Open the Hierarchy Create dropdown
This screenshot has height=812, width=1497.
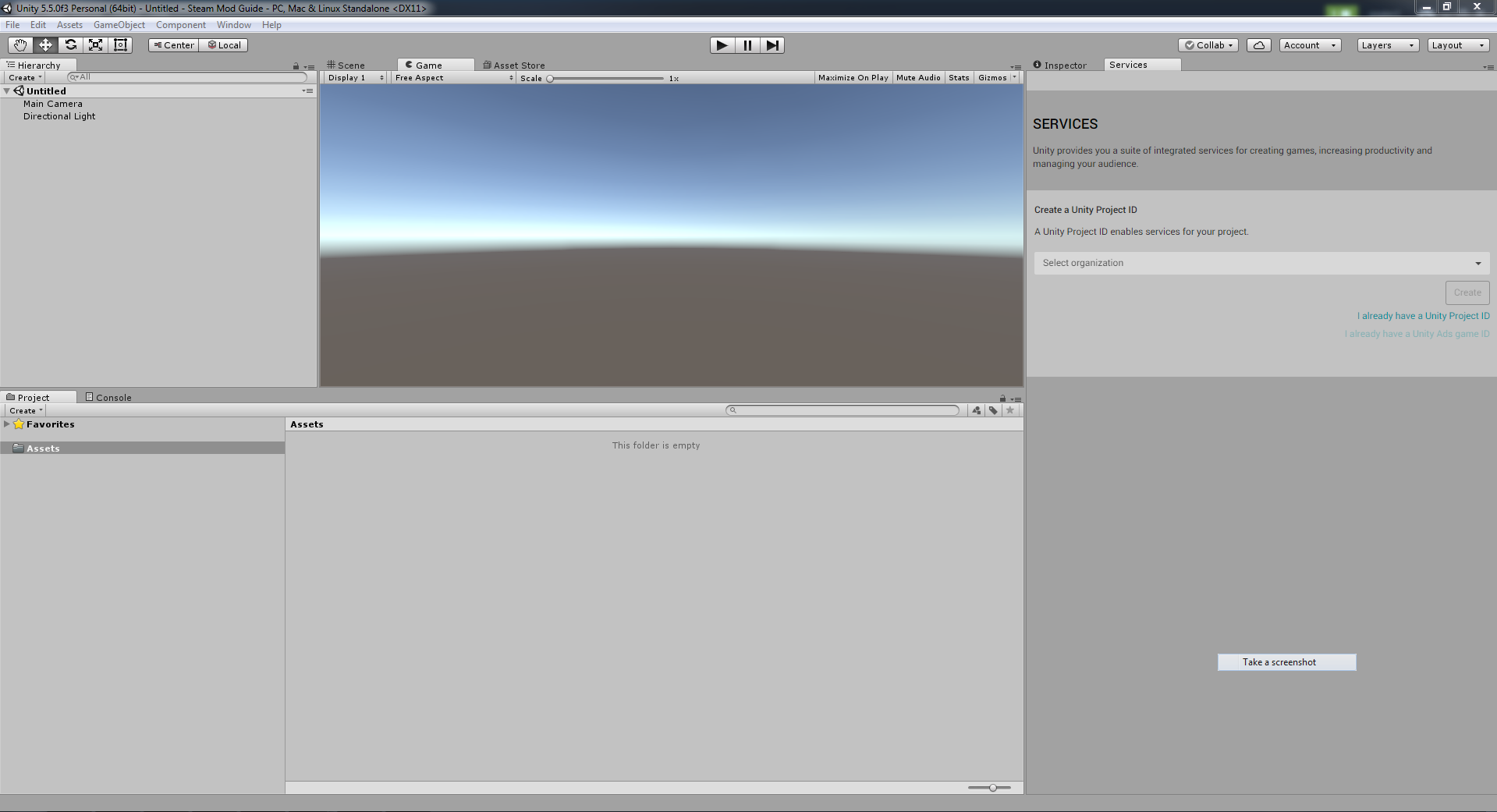[25, 78]
